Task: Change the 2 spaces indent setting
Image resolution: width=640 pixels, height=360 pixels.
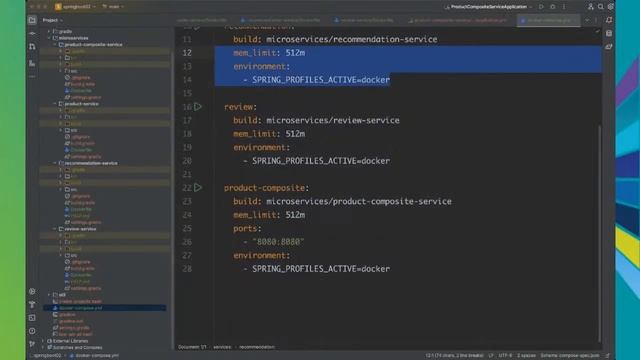Action: pos(526,356)
